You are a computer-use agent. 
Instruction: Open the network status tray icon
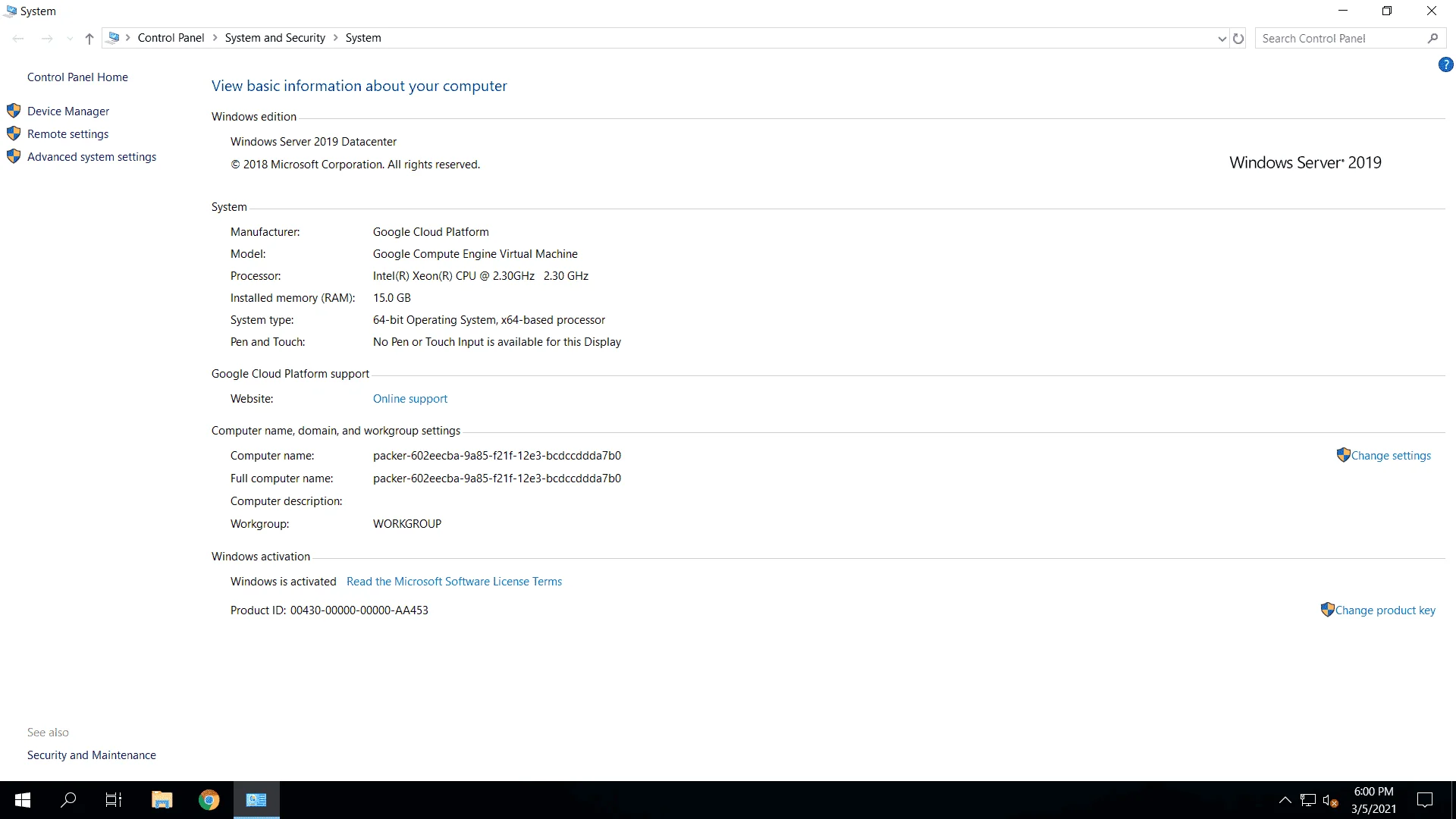pos(1308,800)
